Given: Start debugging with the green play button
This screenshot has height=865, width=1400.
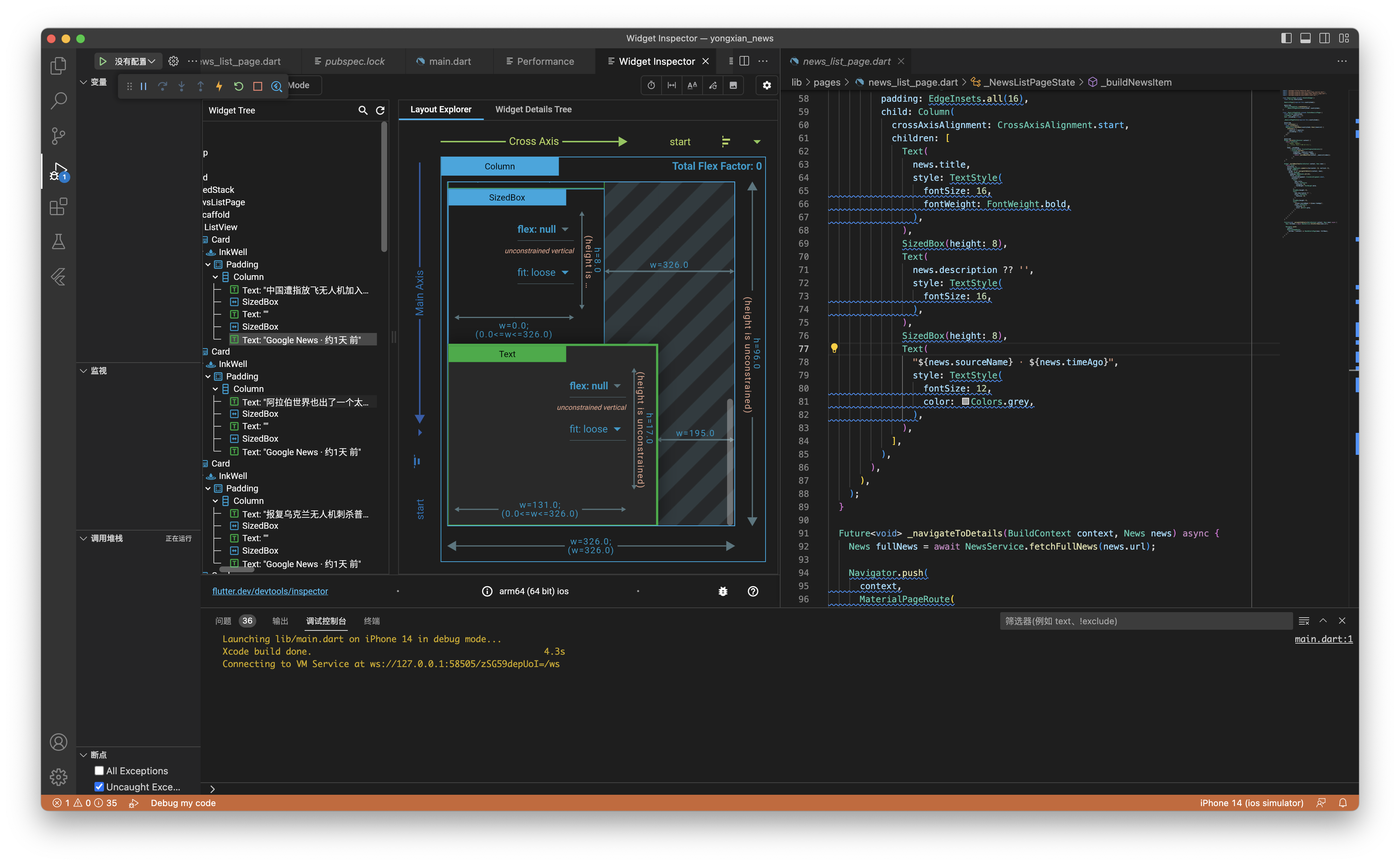Looking at the screenshot, I should coord(103,61).
